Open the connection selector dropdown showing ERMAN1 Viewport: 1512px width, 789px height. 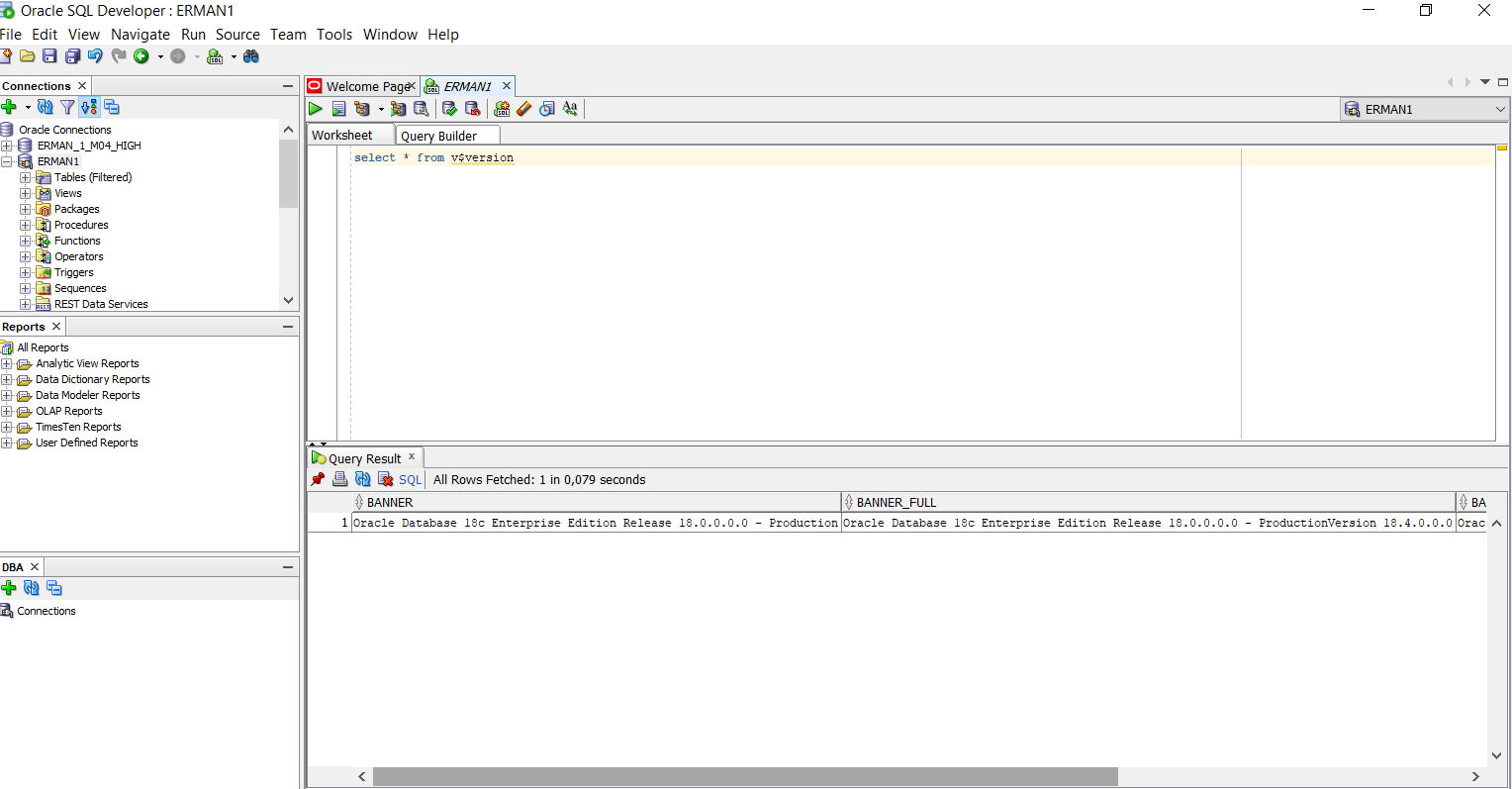[1499, 109]
